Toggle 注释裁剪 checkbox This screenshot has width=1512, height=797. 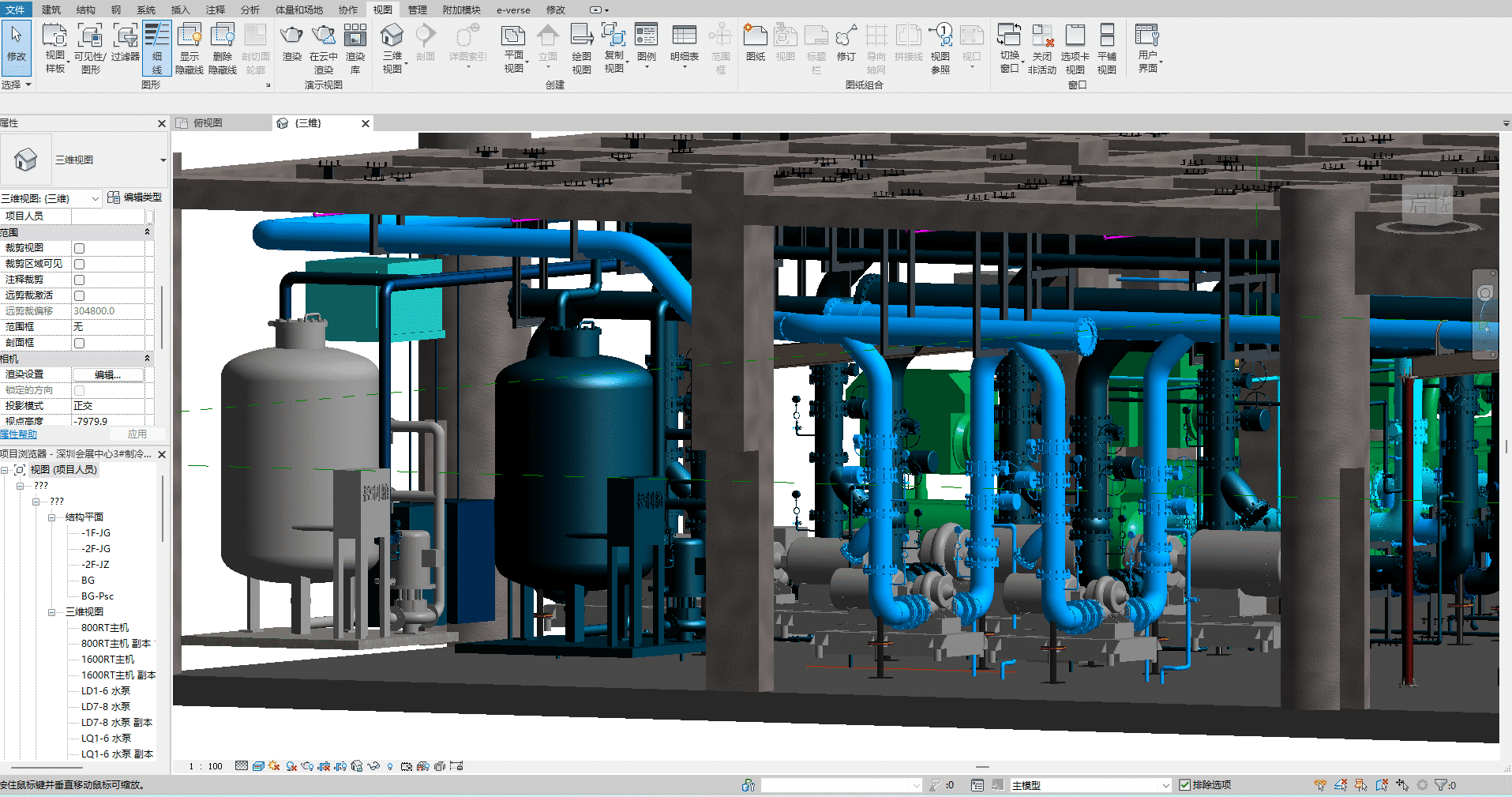point(79,280)
